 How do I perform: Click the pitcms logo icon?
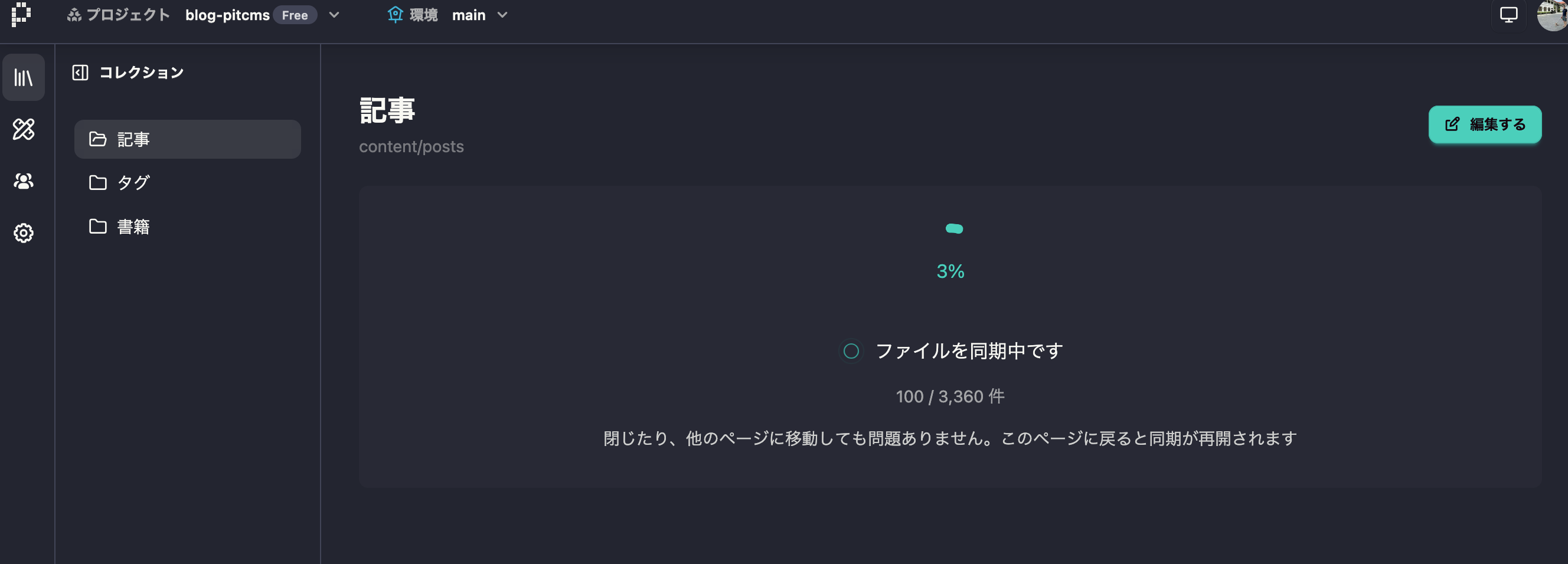[21, 14]
